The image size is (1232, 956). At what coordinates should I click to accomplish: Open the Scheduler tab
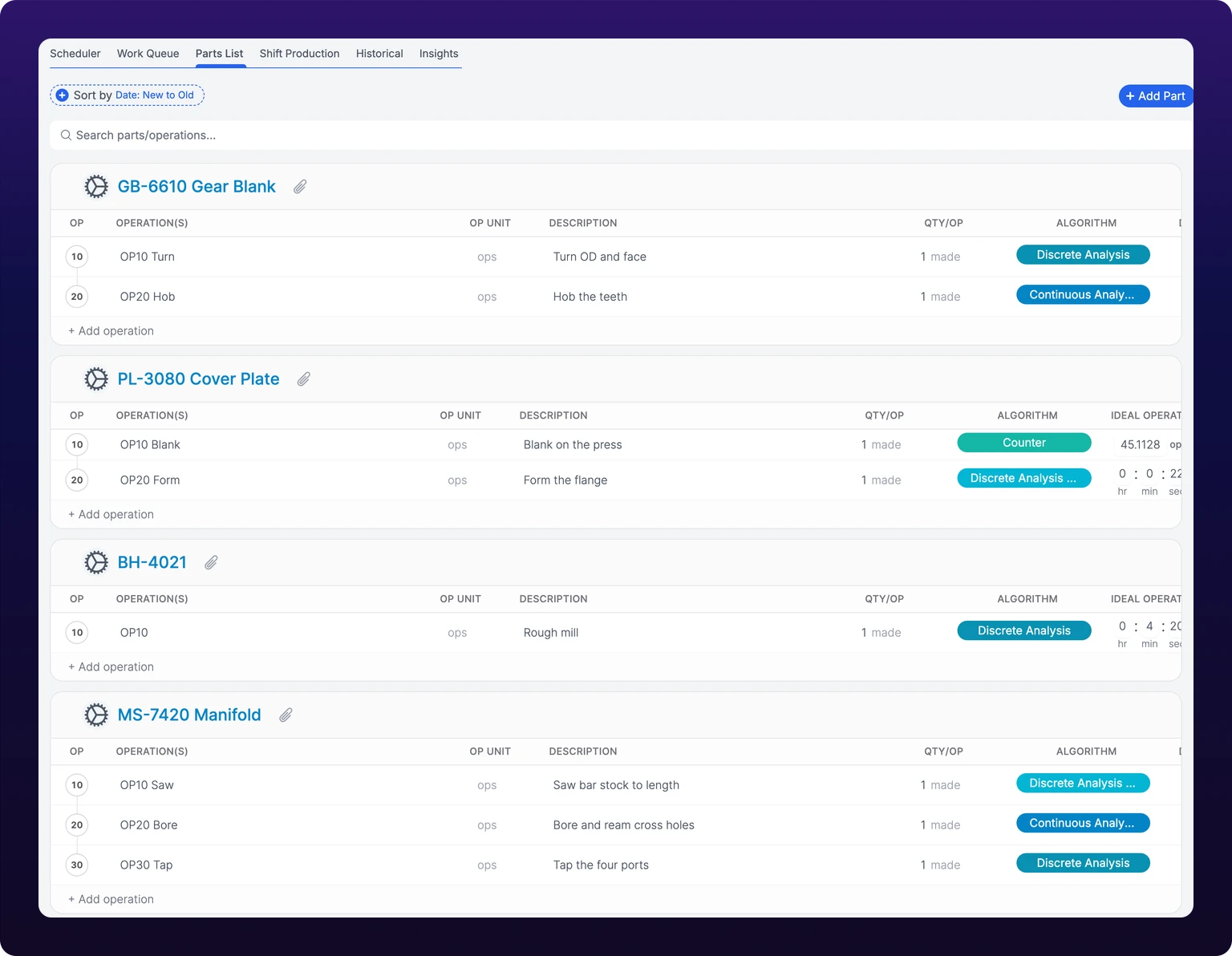[x=75, y=54]
